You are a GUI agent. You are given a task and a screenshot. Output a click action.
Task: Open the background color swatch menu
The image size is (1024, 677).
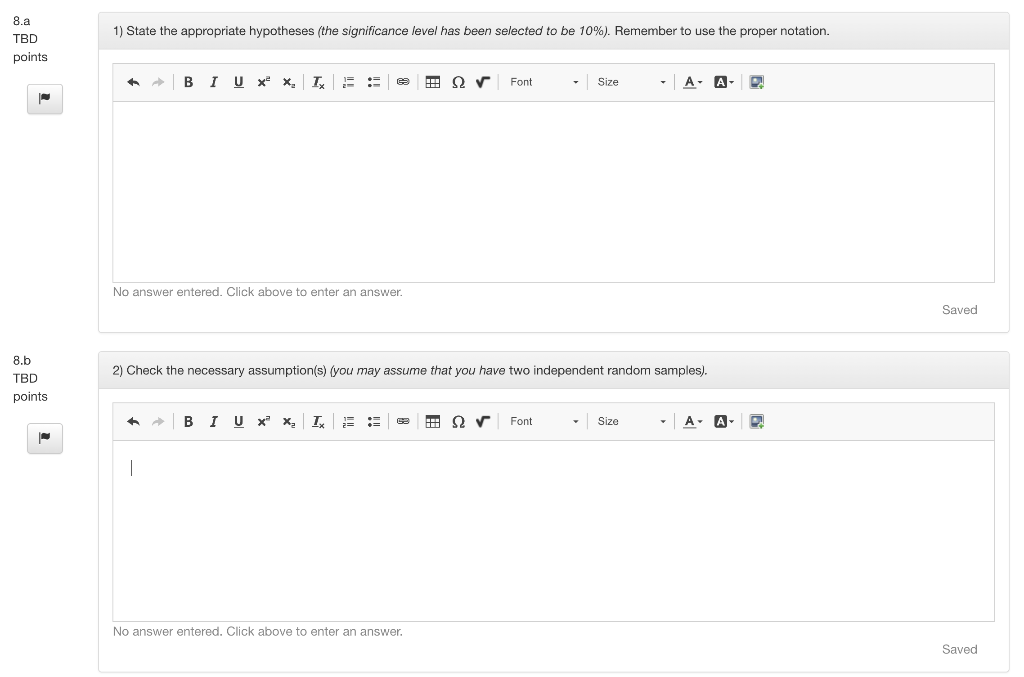pyautogui.click(x=722, y=82)
